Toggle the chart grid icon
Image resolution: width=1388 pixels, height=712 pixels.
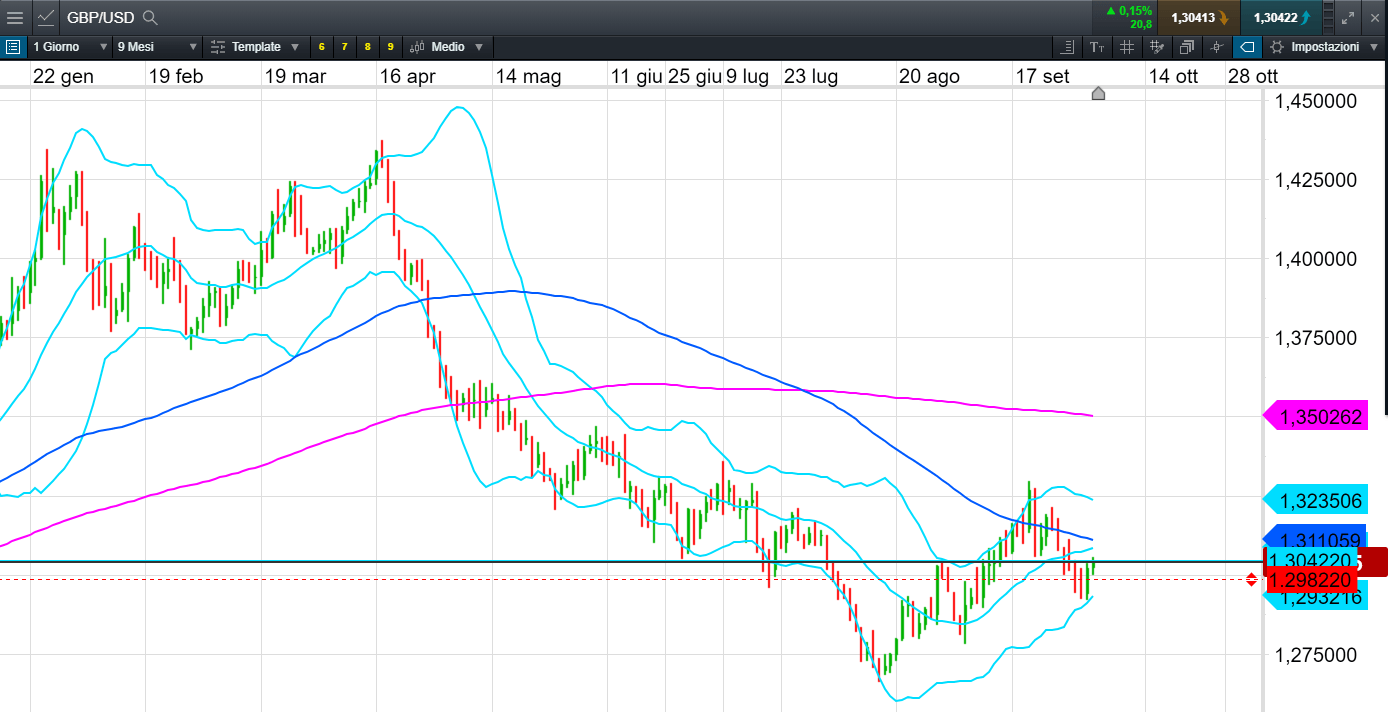[x=1127, y=47]
